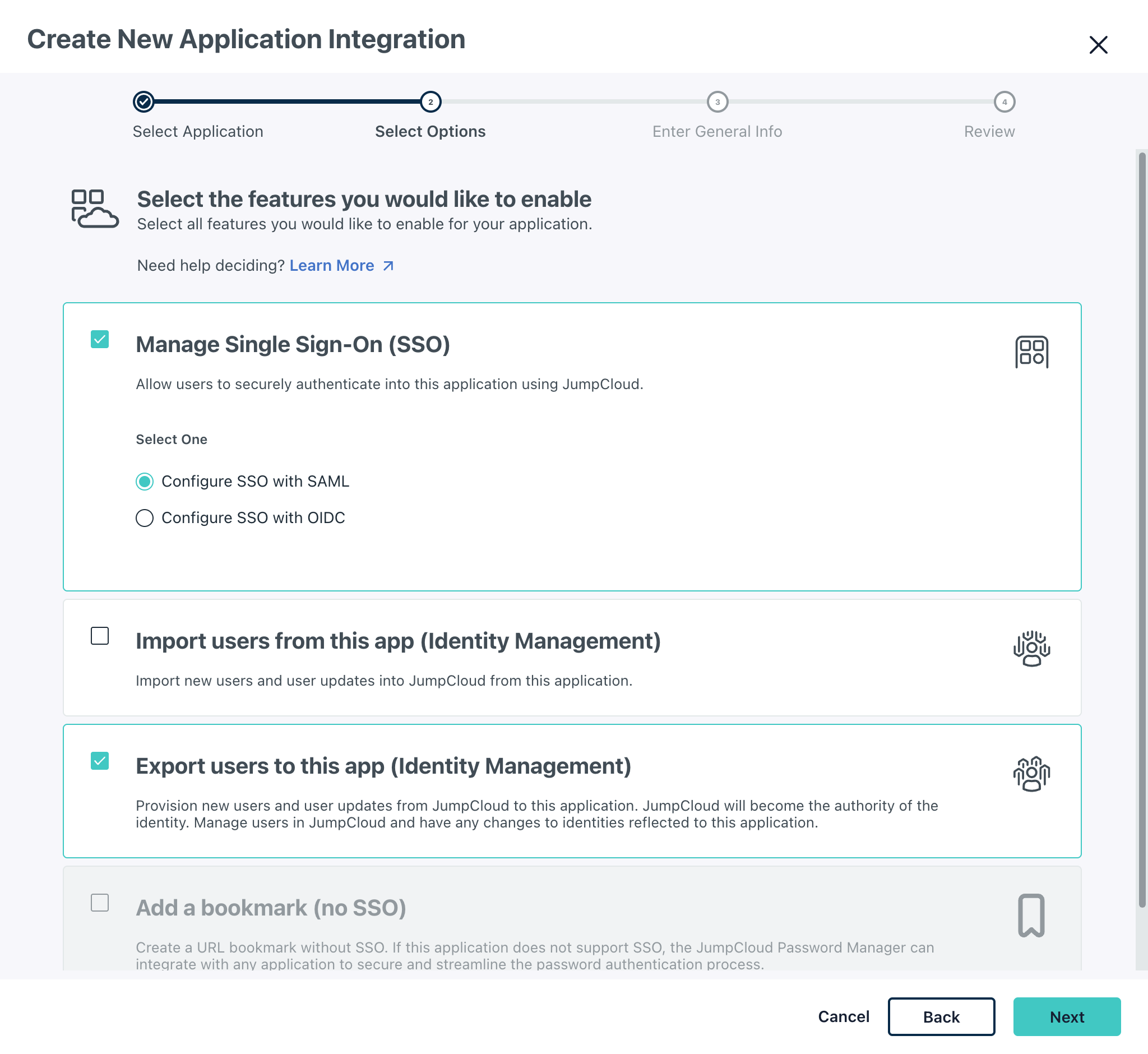Screen dimensions: 1148x1054
Task: Open the Learn More link
Action: tap(332, 266)
